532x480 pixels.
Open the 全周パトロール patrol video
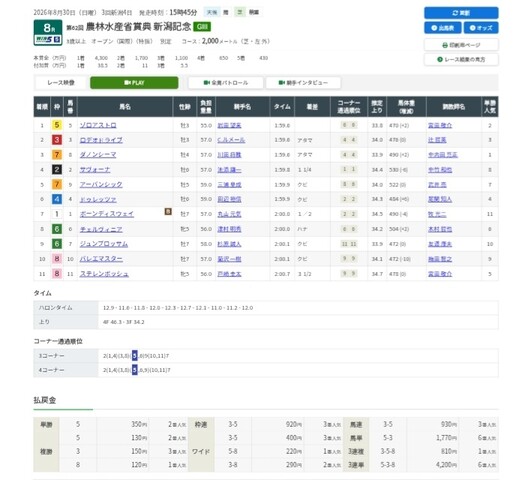(226, 83)
